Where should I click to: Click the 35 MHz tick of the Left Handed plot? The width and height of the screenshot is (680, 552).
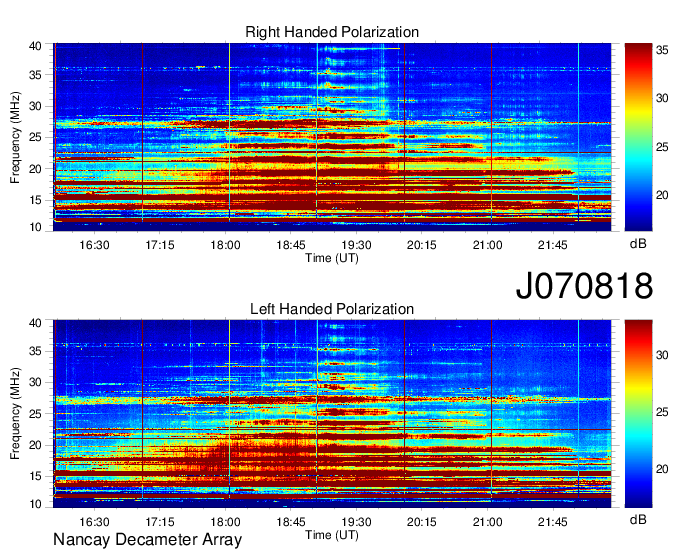pos(35,351)
